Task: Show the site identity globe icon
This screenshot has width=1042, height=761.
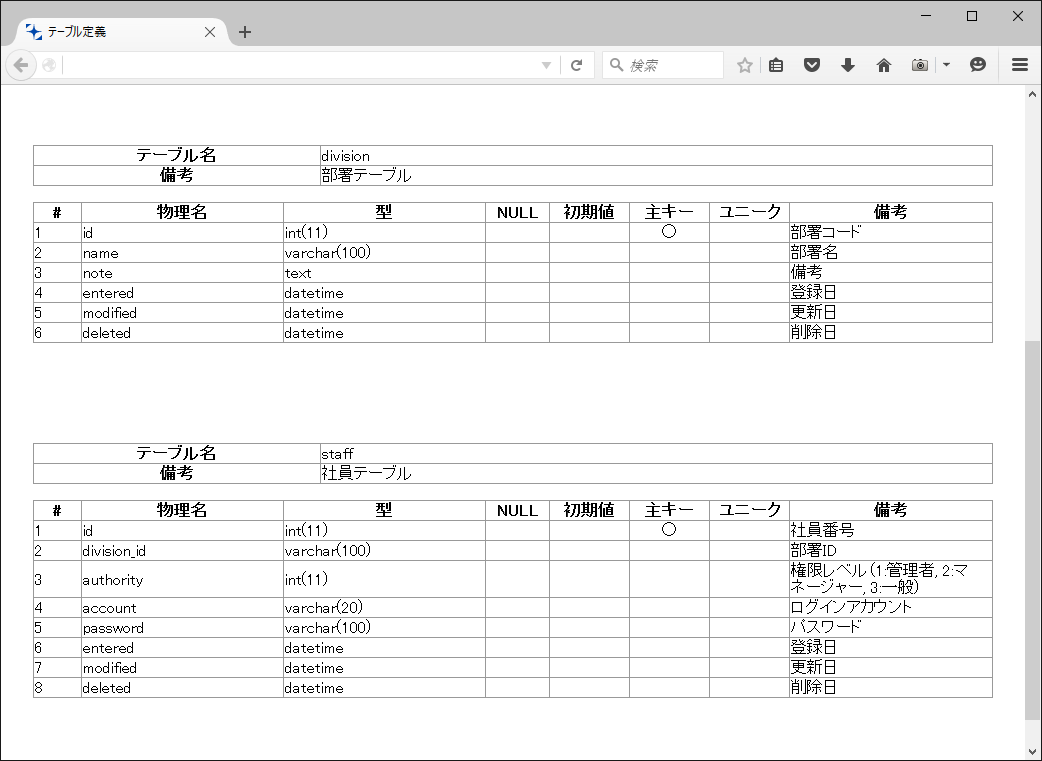Action: (49, 65)
